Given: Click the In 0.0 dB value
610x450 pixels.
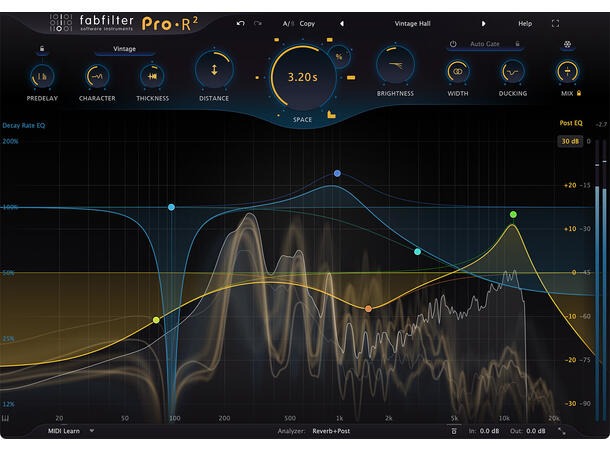Looking at the screenshot, I should pyautogui.click(x=489, y=431).
